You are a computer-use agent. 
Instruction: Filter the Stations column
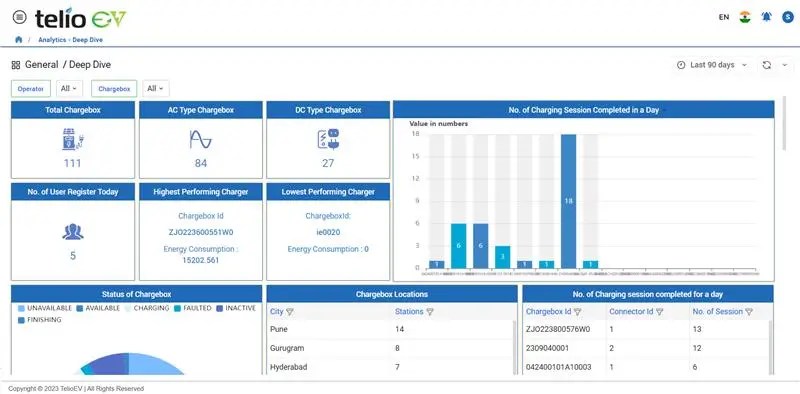(x=430, y=312)
